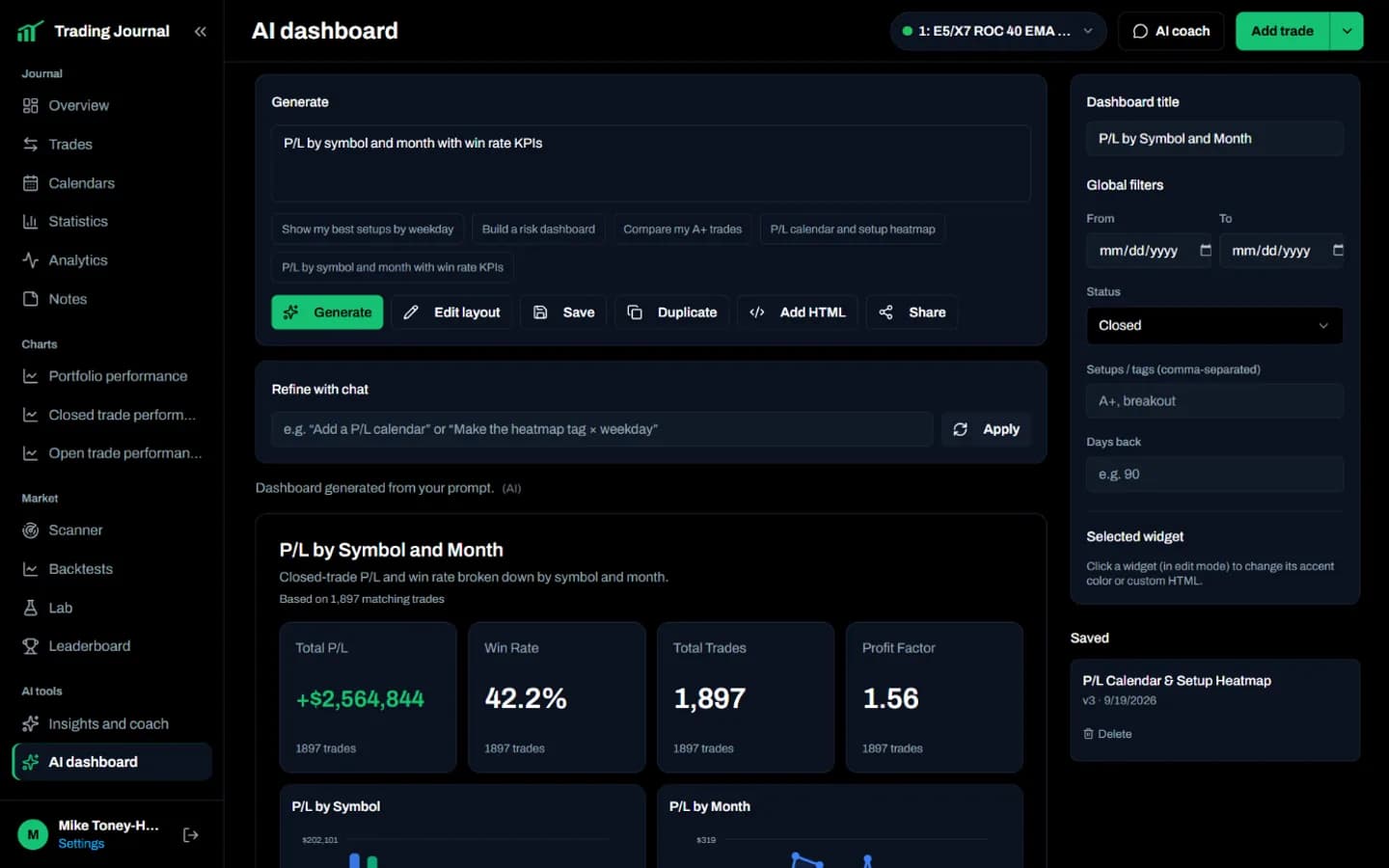
Task: Open the Status dropdown showing Closed
Action: tap(1214, 326)
